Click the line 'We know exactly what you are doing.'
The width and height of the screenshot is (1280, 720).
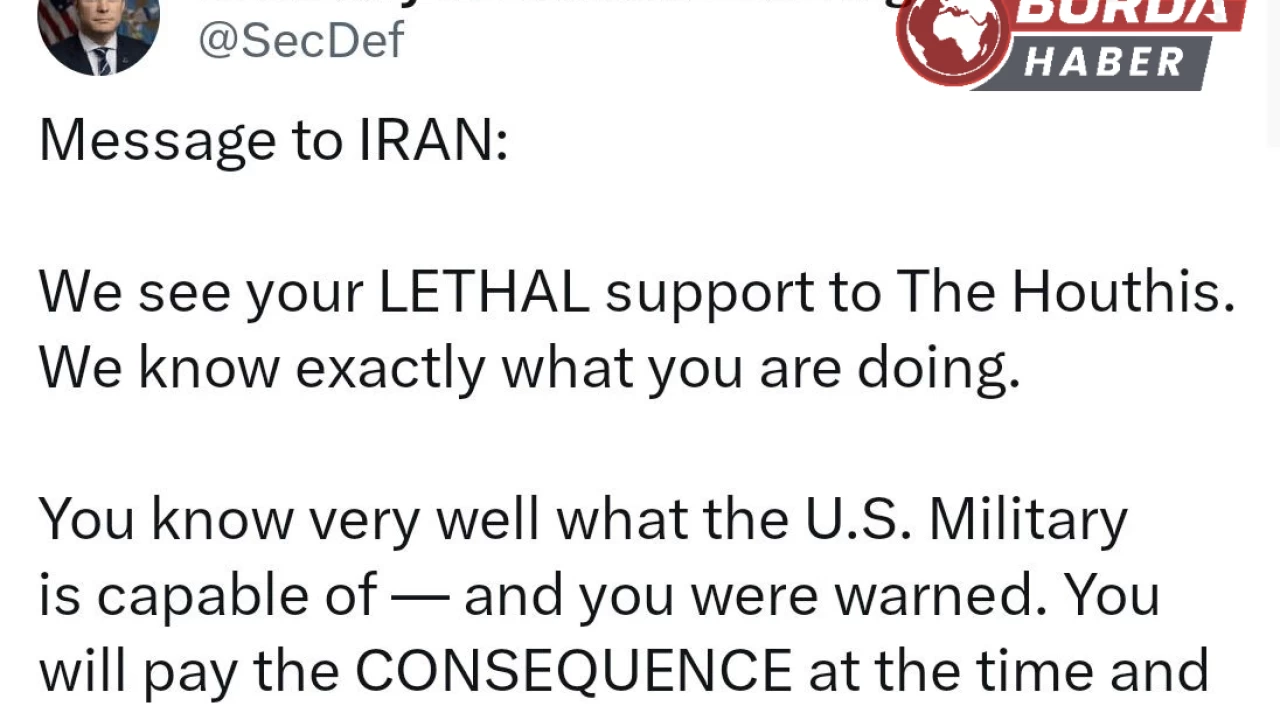click(x=530, y=369)
